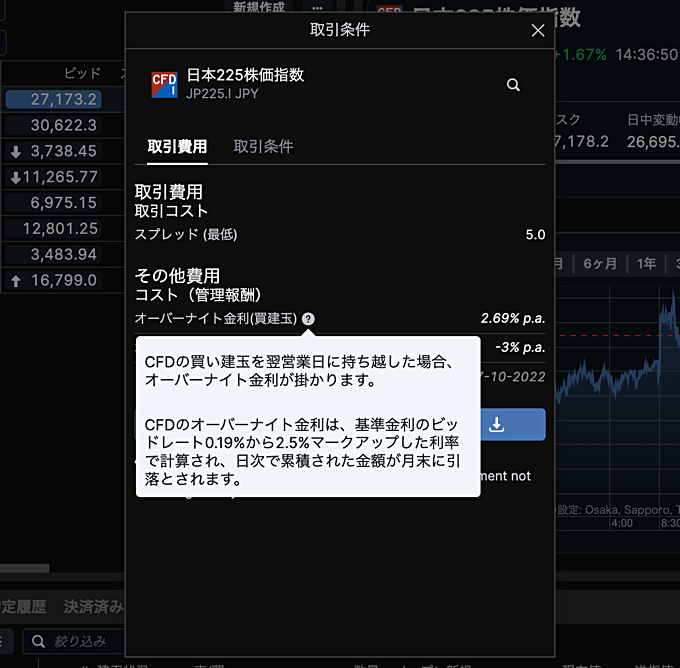Click the 新規作成 button
Screen dimensions: 680x668
(x=259, y=7)
